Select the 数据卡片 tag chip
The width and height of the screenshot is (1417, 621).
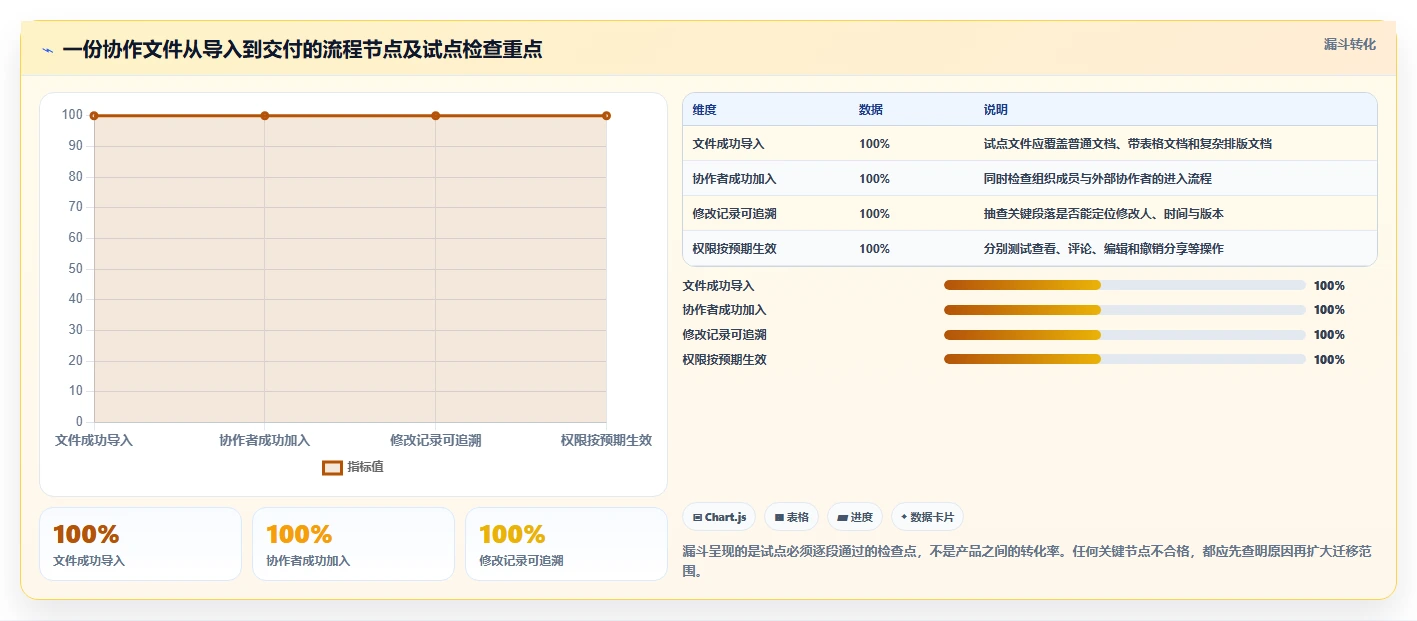pos(927,517)
